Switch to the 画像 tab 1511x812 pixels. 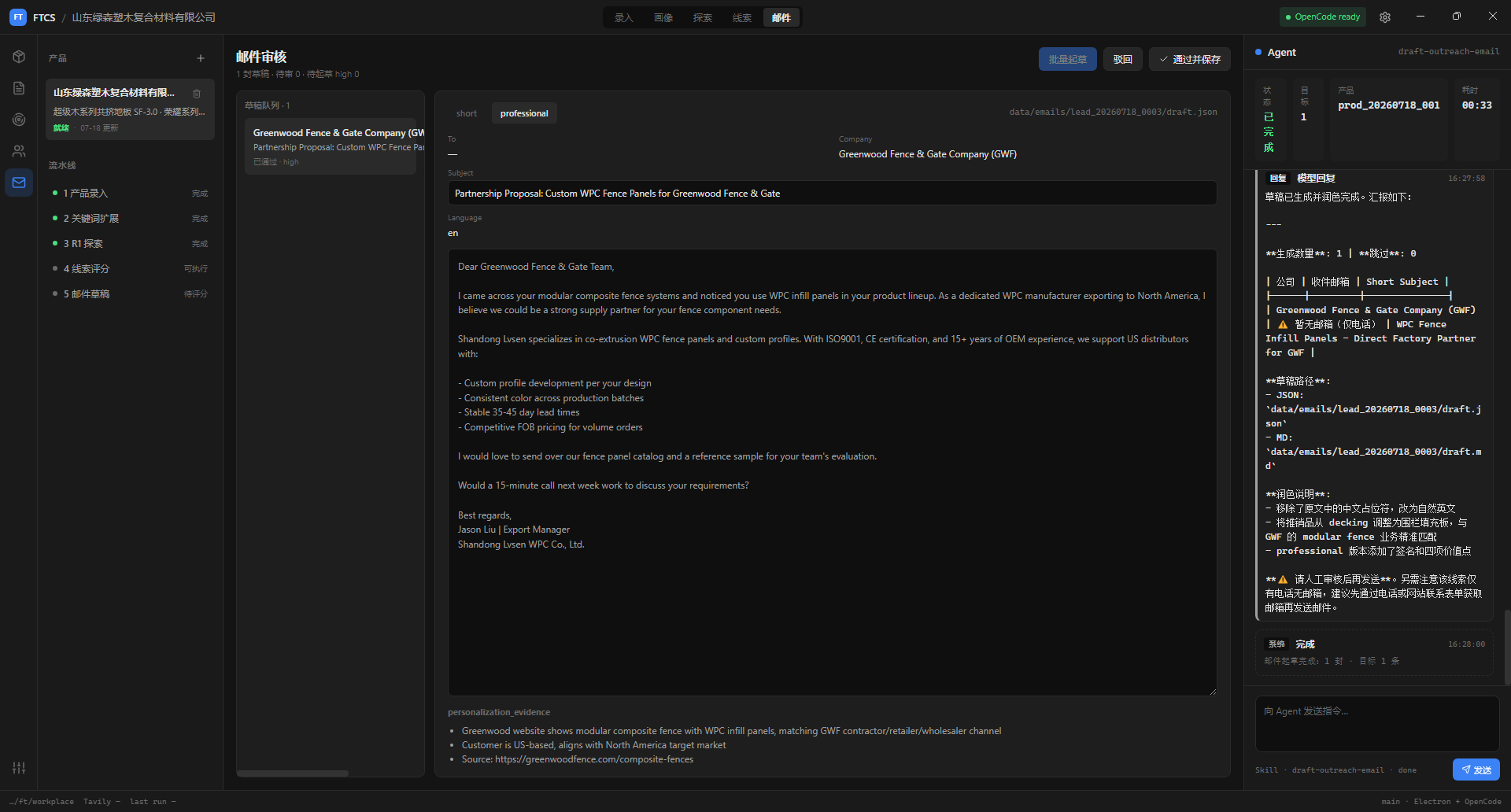pyautogui.click(x=663, y=17)
